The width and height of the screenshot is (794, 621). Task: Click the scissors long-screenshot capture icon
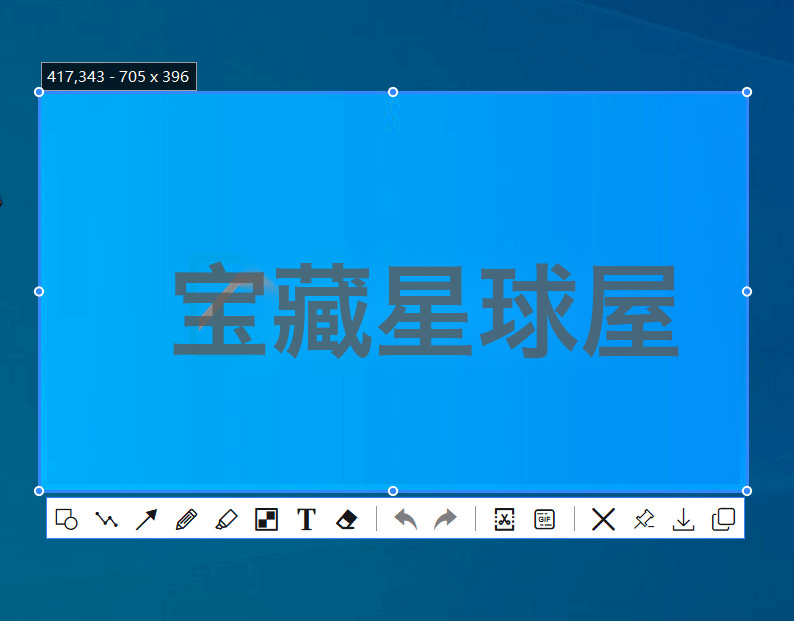(x=504, y=519)
